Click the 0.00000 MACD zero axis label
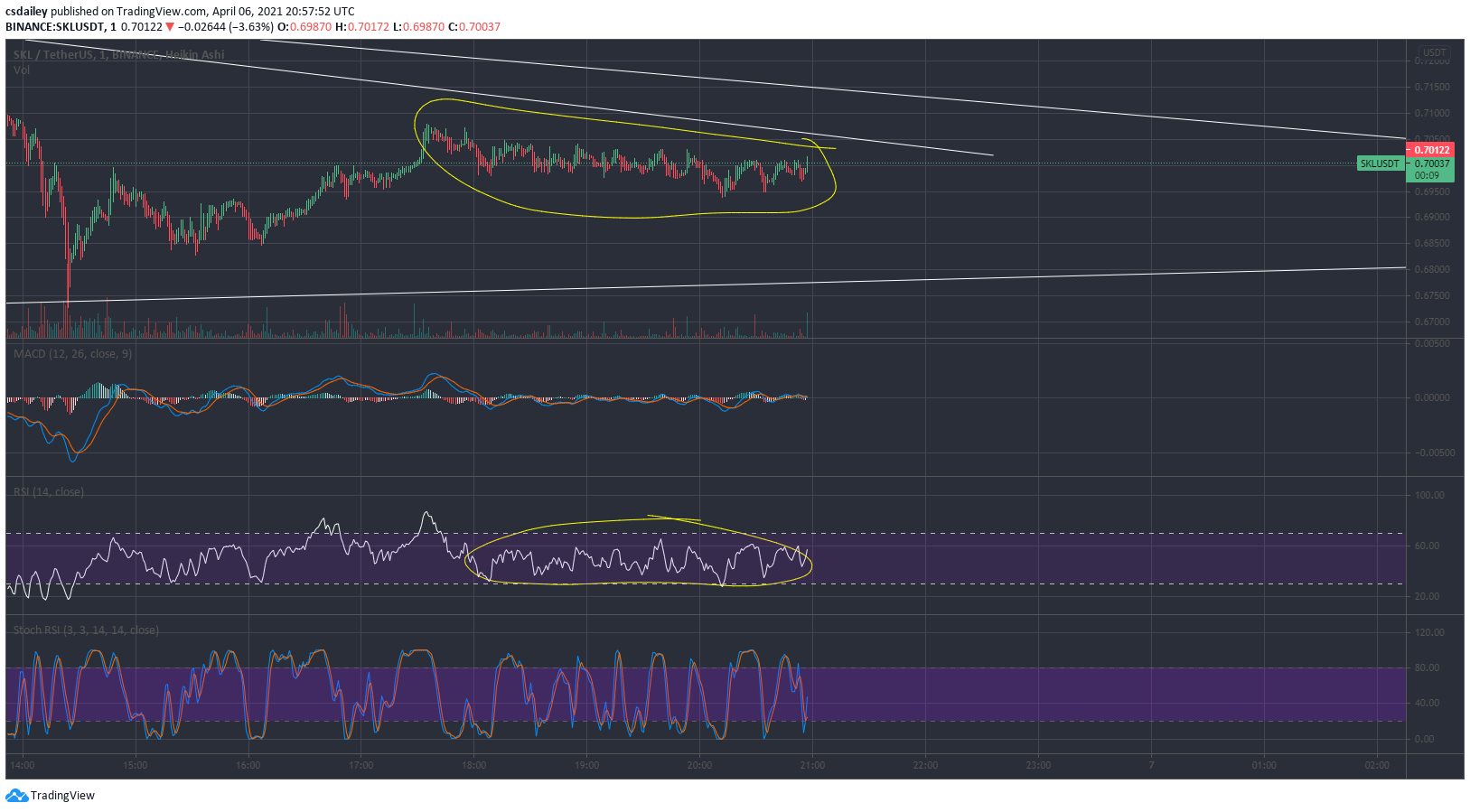The height and width of the screenshot is (812, 1470). point(1432,397)
